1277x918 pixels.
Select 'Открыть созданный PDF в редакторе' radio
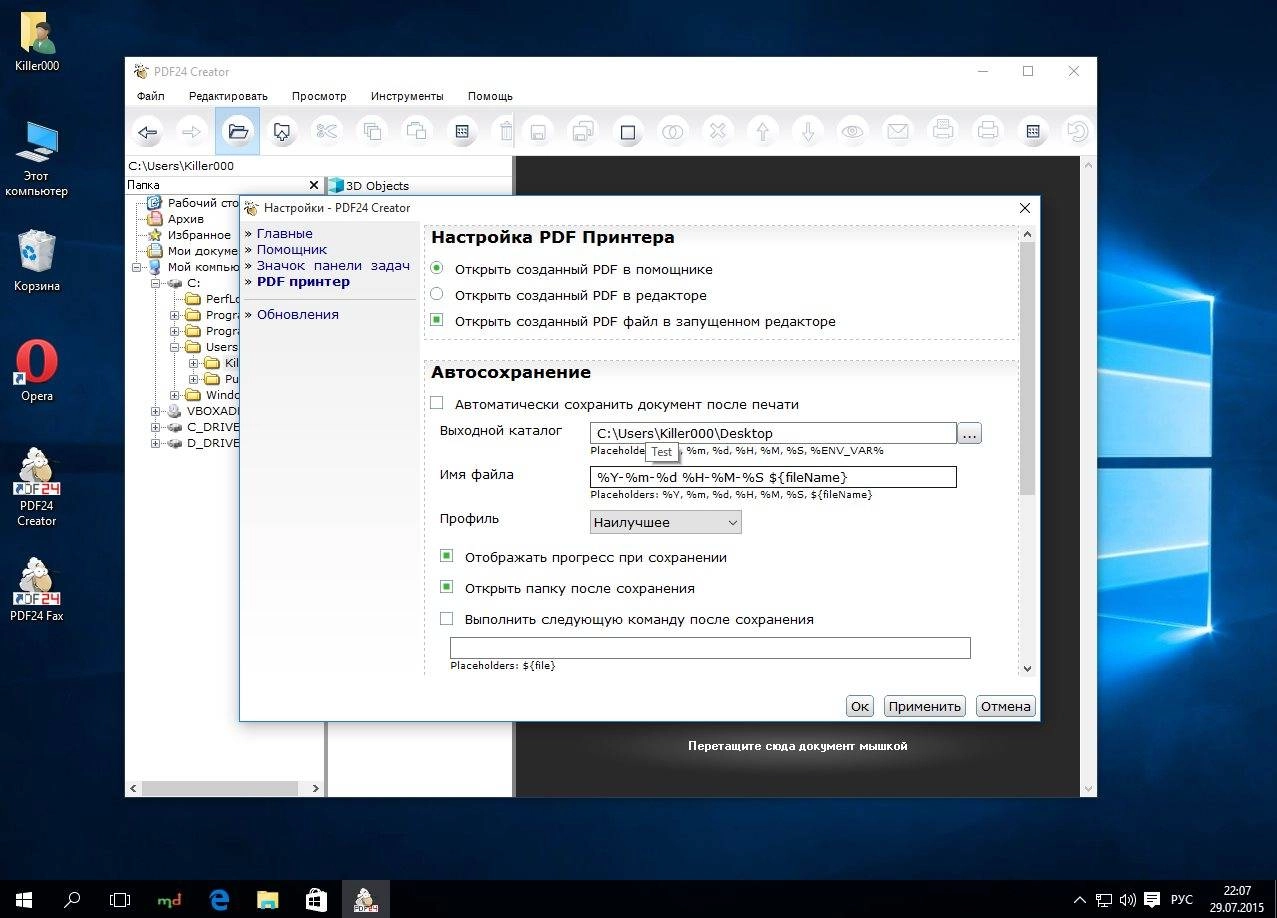pyautogui.click(x=436, y=295)
